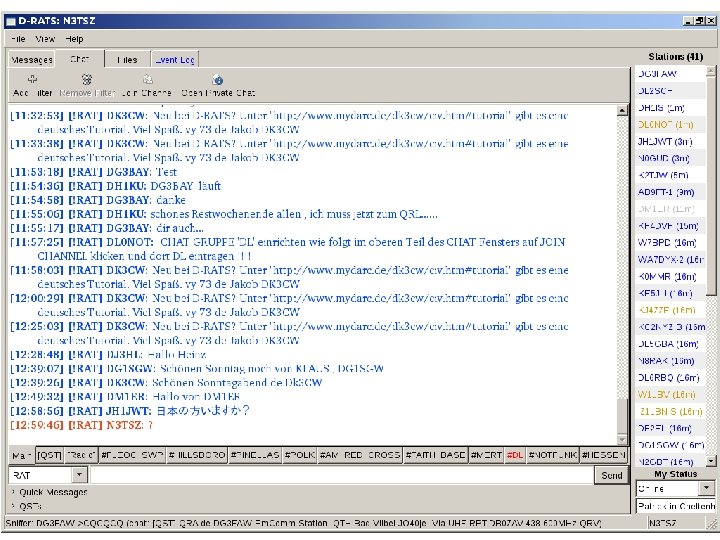
Task: Click chat scrollbar down arrow
Action: point(622,439)
